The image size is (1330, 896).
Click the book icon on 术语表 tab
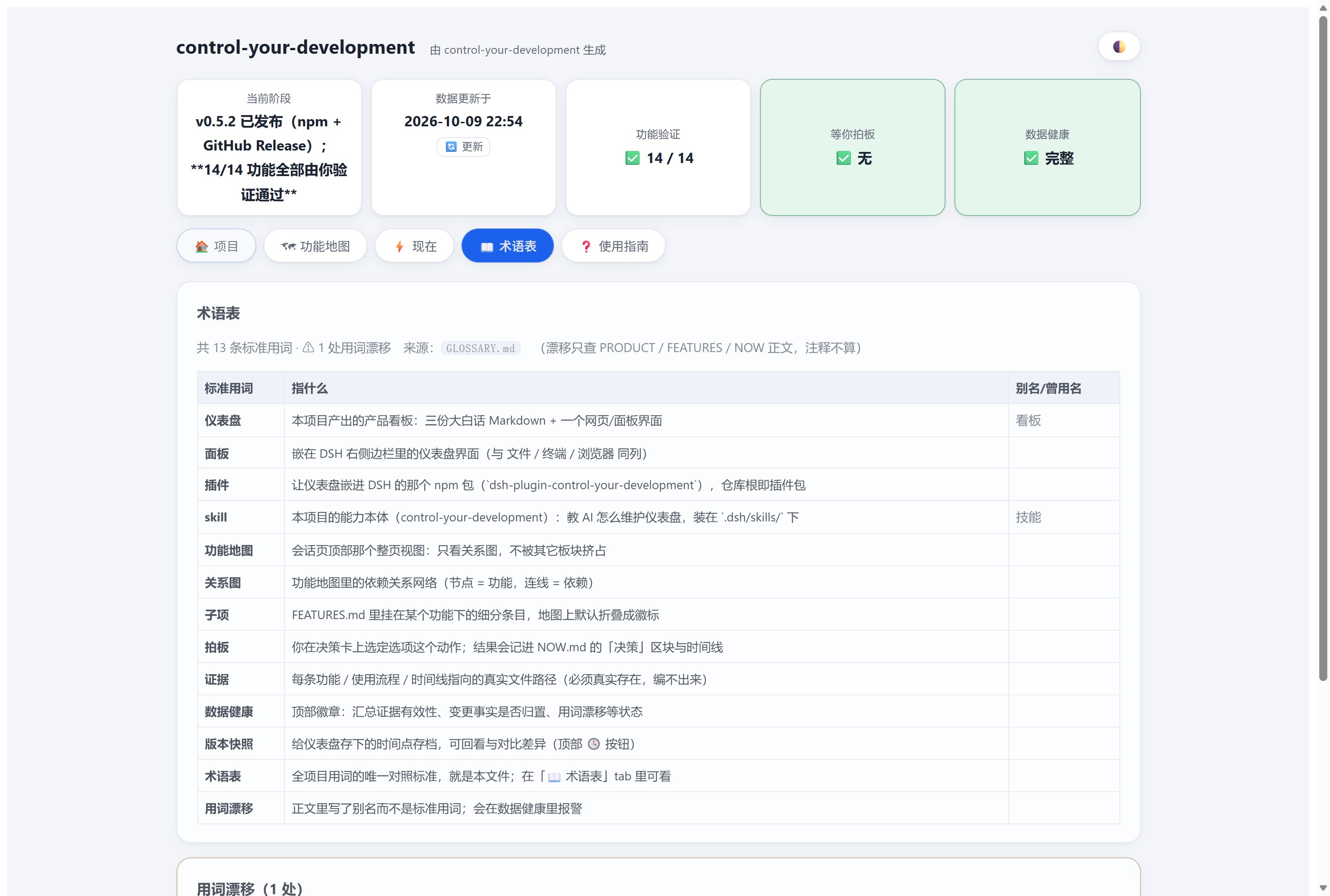tap(487, 247)
